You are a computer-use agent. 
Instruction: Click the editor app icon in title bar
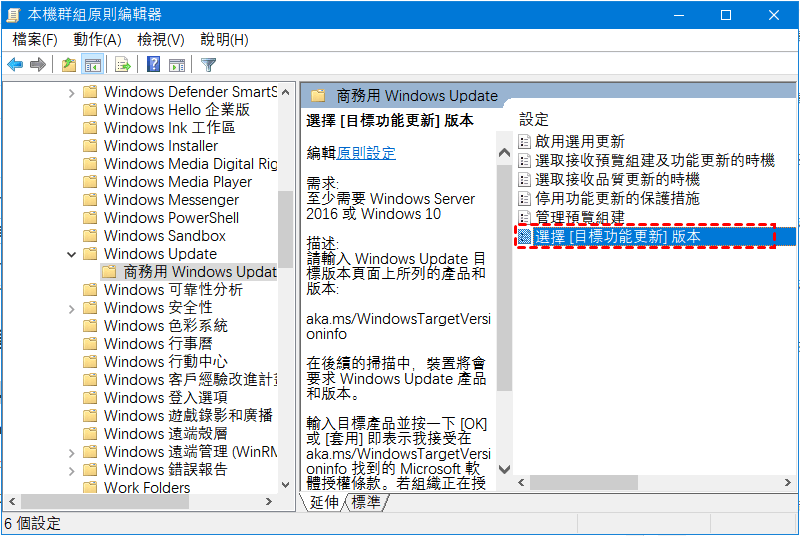tap(13, 15)
